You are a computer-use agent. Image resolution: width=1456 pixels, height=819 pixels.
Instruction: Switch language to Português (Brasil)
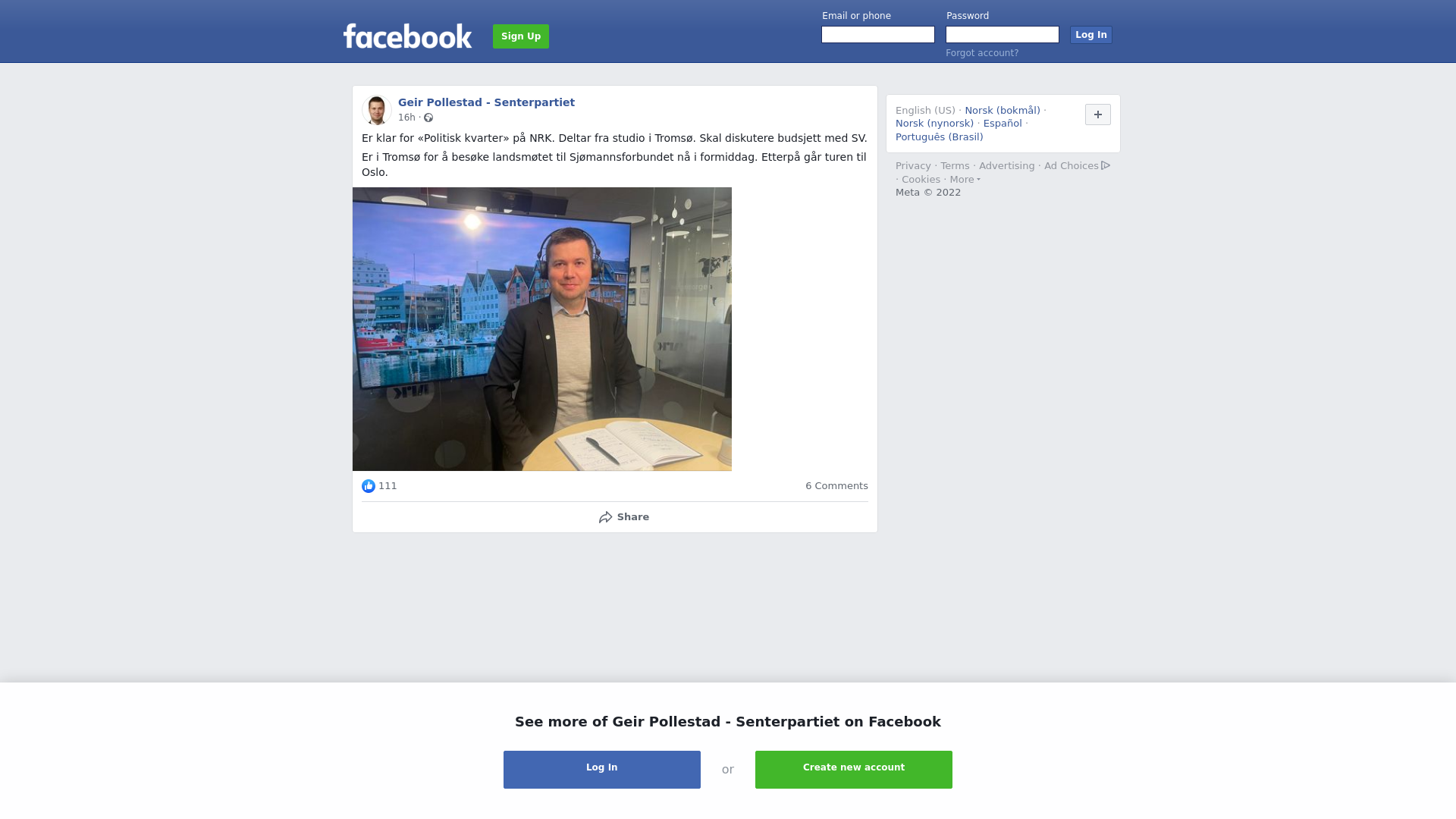(939, 137)
